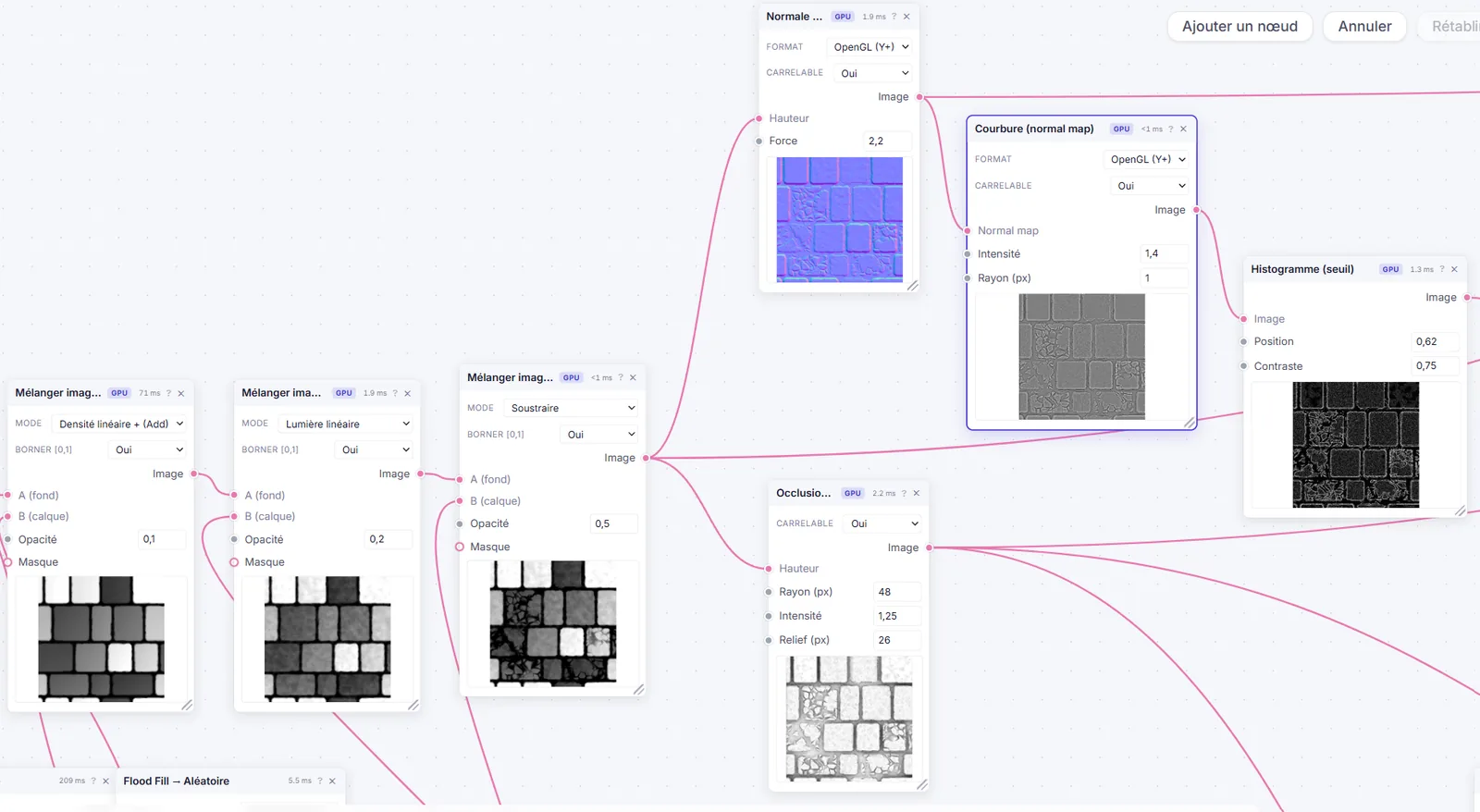
Task: Select the Force value field 2,2
Action: (887, 141)
